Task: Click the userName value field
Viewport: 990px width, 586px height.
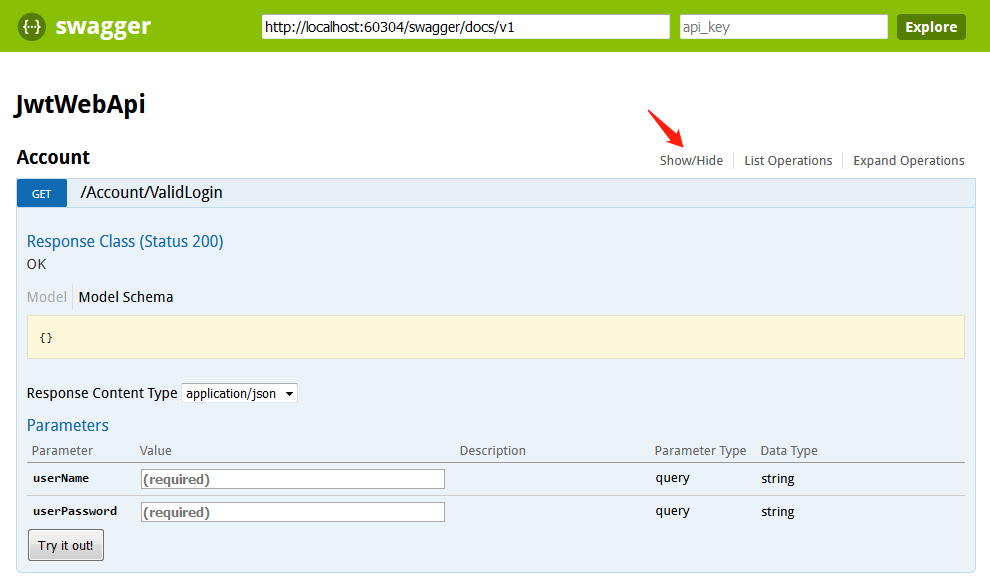Action: point(293,479)
